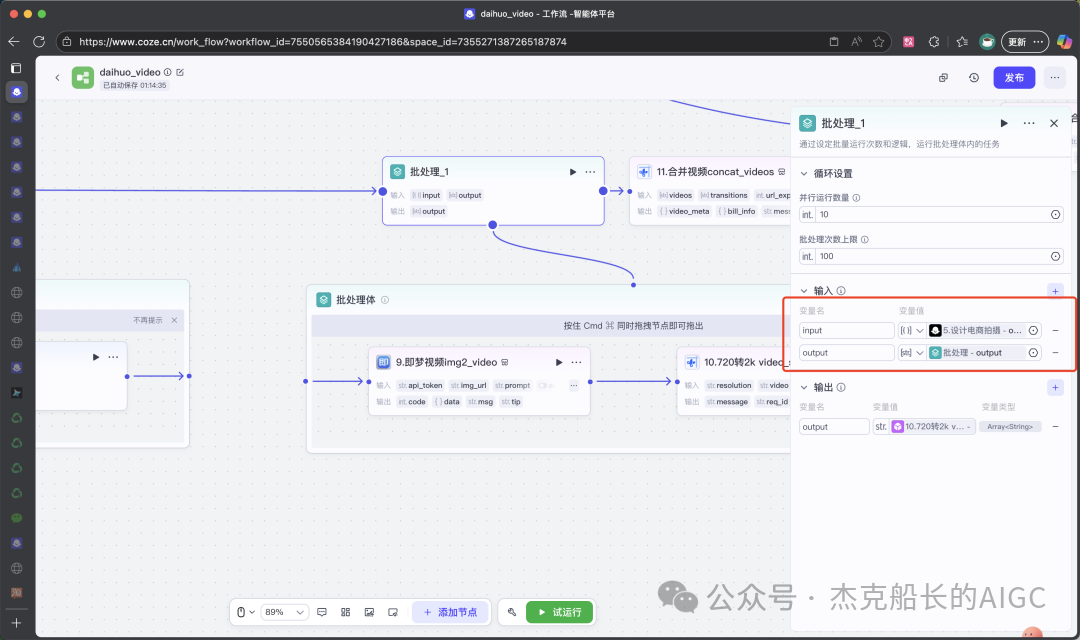Run the 批处理_1 node on canvas

[x=572, y=172]
